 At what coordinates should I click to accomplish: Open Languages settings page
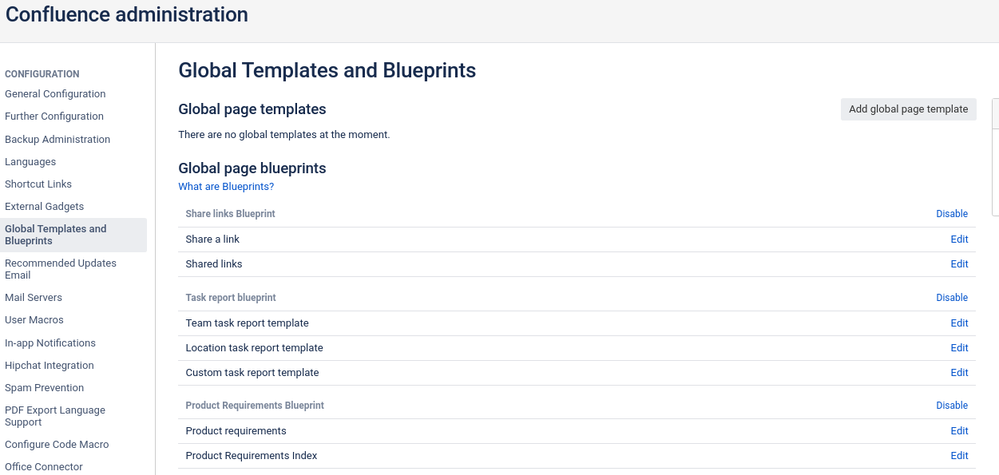pyautogui.click(x=30, y=162)
